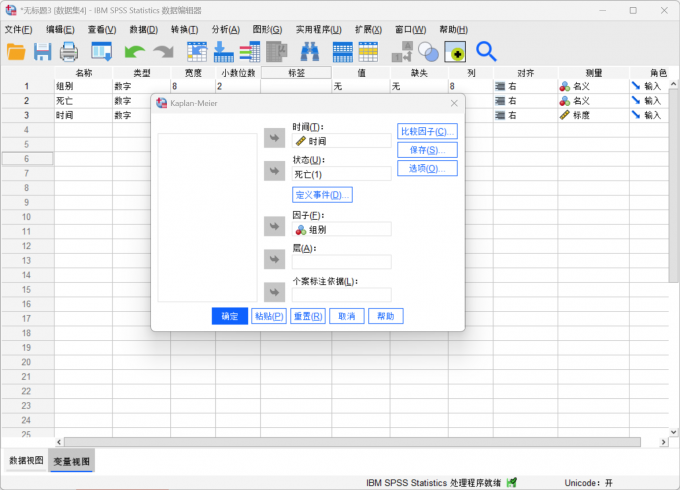This screenshot has height=490, width=680.
Task: Click the 个案标注依据 field
Action: tap(342, 295)
